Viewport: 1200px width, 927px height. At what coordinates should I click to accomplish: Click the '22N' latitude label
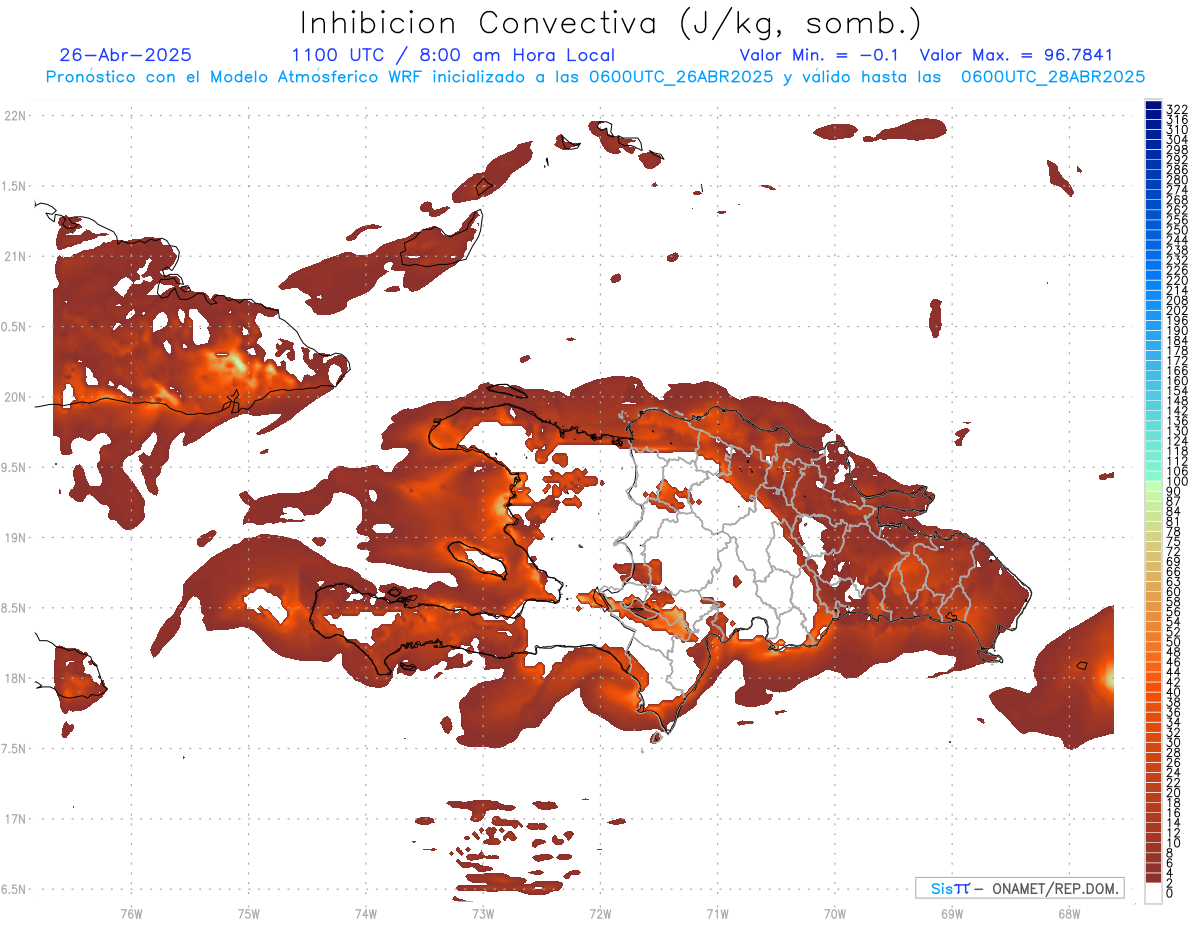(15, 116)
